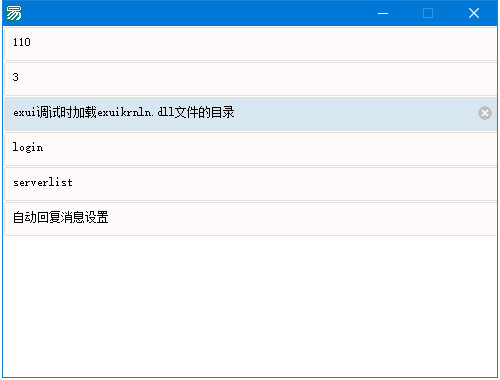Image resolution: width=500 pixels, height=380 pixels.
Task: Select the "3" list row
Action: [251, 79]
